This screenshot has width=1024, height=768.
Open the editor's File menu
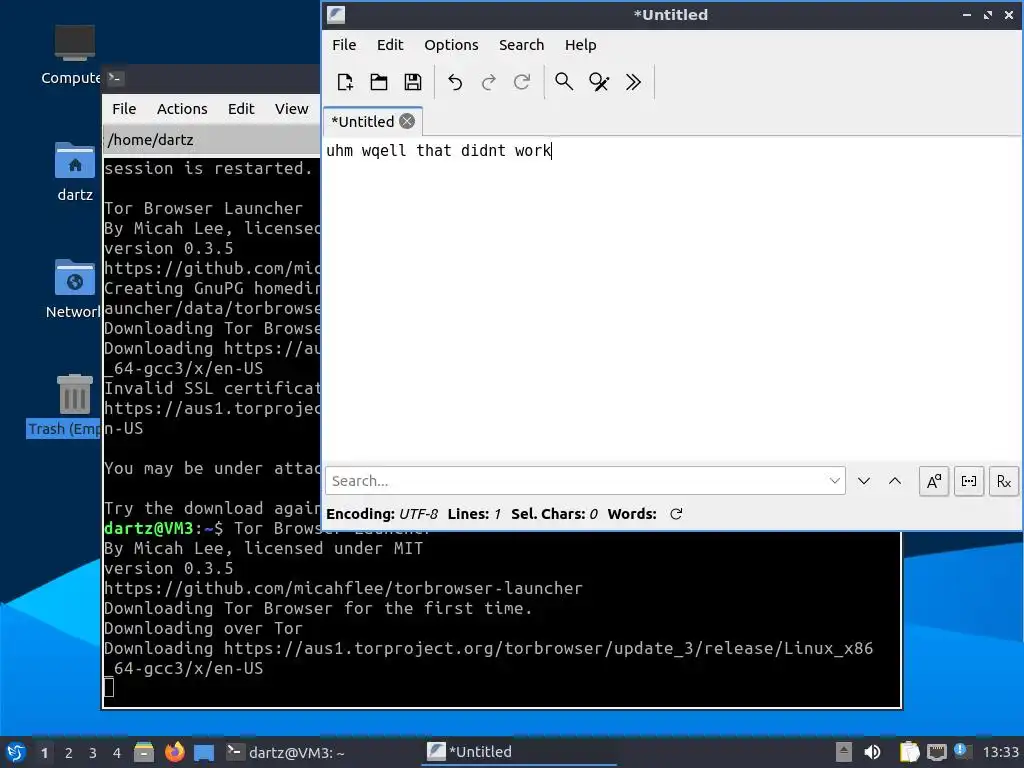click(x=344, y=45)
